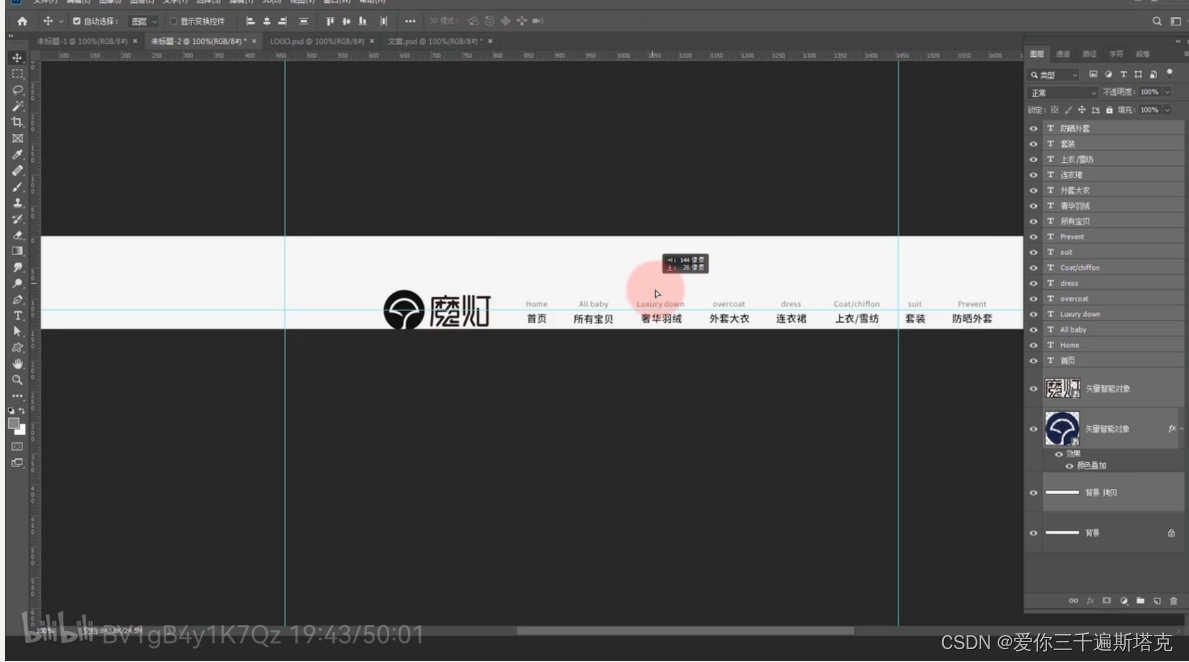
Task: Collapse effects on the logo smart object
Action: point(1181,429)
